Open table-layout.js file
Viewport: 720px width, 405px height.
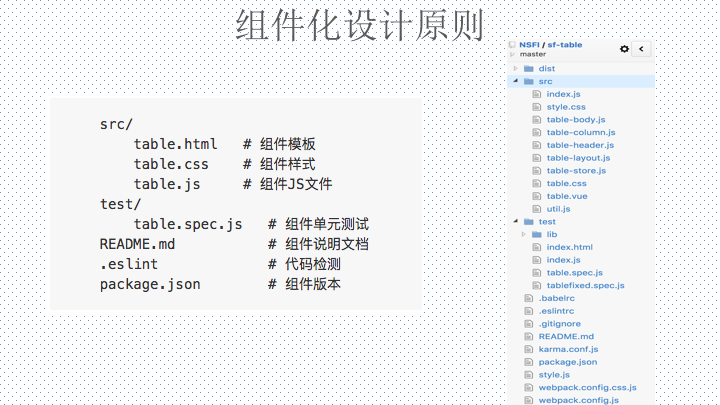(x=578, y=158)
